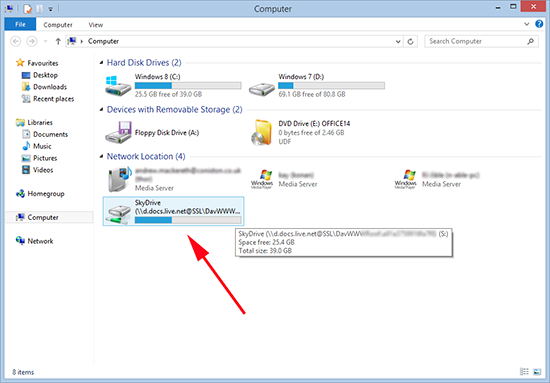Go up one folder level

(58, 41)
